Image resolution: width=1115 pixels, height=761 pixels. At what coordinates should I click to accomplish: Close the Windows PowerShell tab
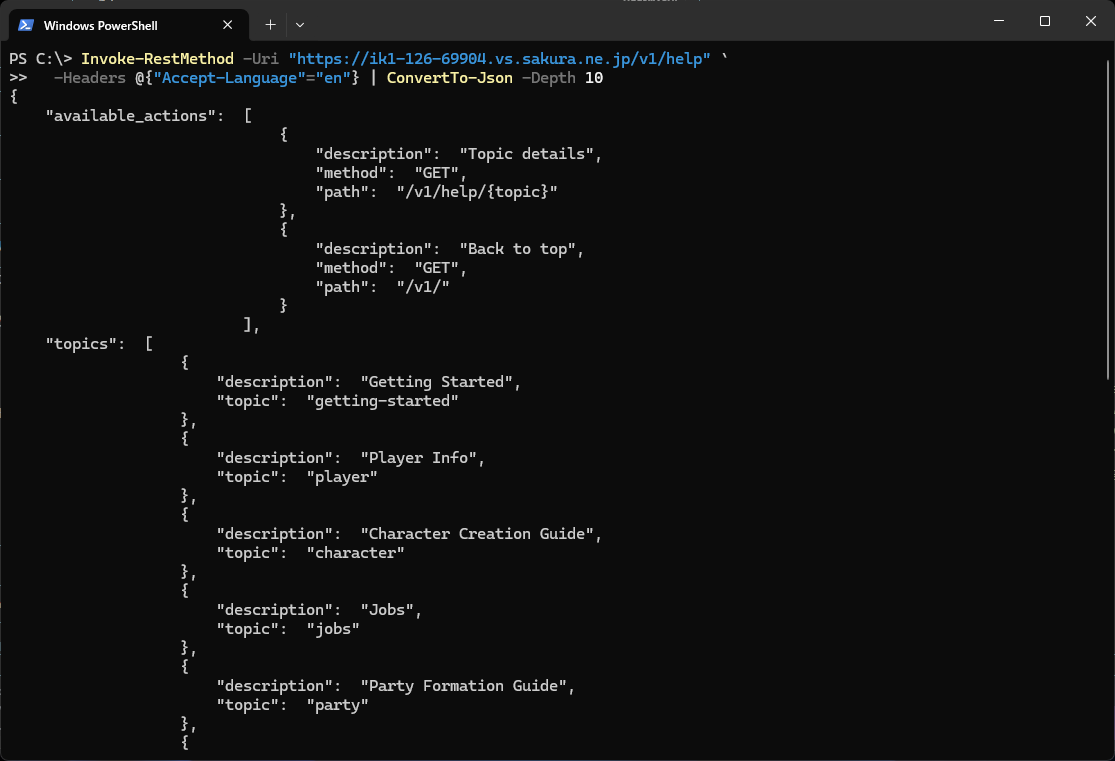pos(229,25)
